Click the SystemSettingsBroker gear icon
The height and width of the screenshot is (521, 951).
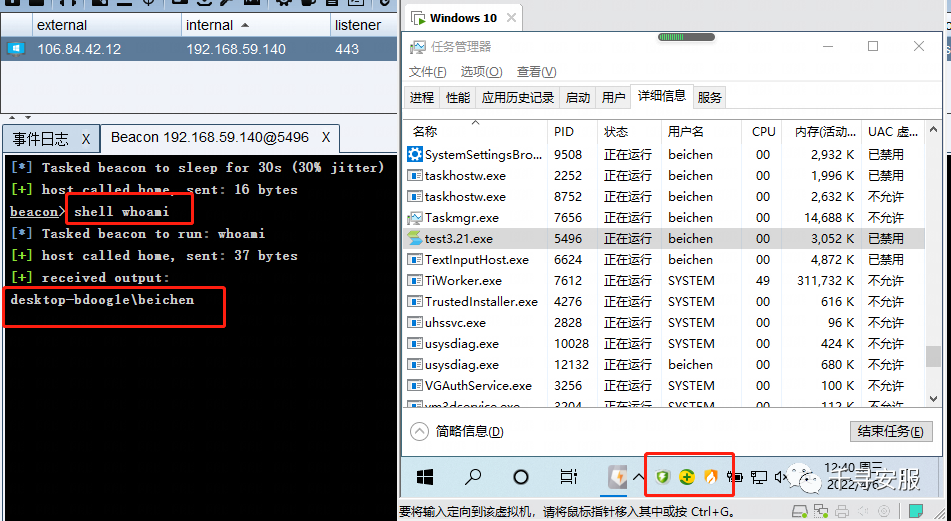415,155
